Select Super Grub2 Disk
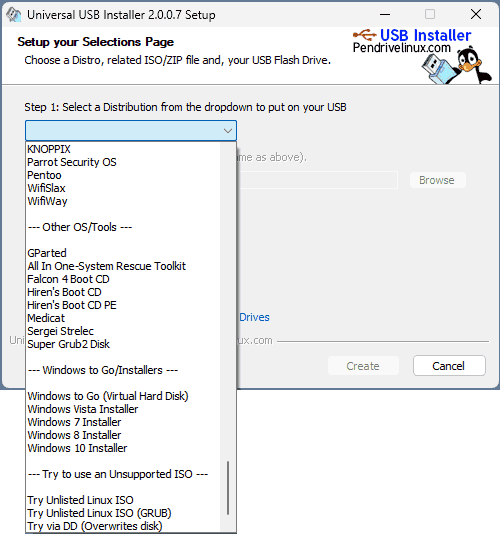500x534 pixels. tap(68, 344)
